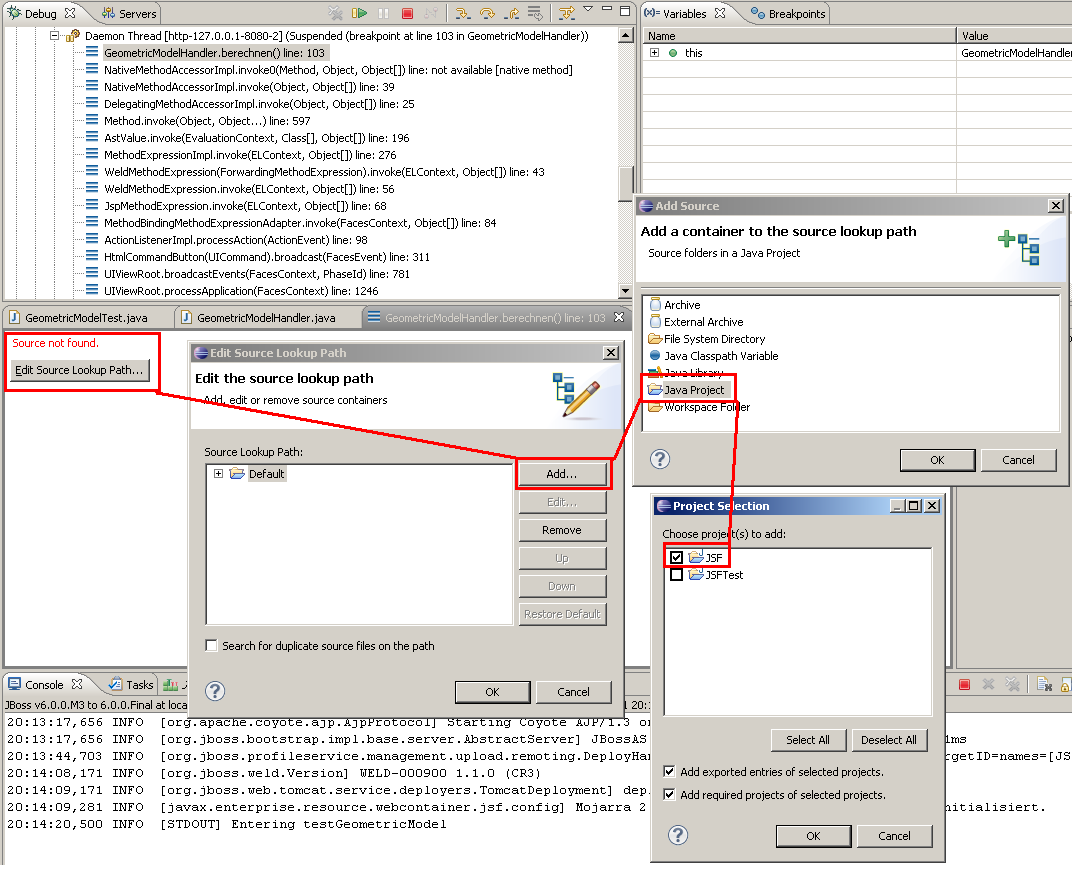The width and height of the screenshot is (1073, 869).
Task: Close the berechnen() line 103 editor tab
Action: pyautogui.click(x=619, y=317)
